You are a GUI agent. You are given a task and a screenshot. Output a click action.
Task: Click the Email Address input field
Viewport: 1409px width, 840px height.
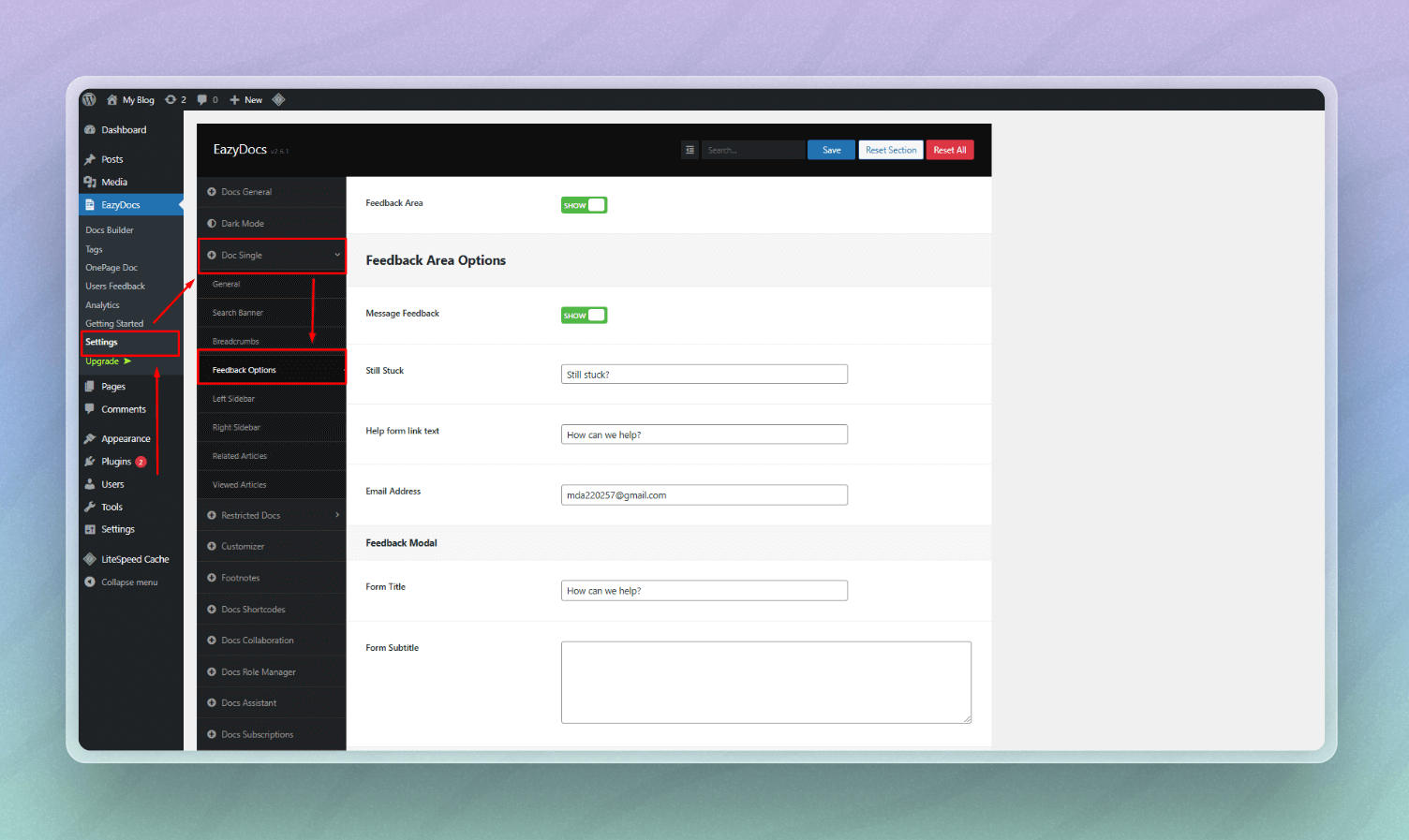pyautogui.click(x=704, y=495)
